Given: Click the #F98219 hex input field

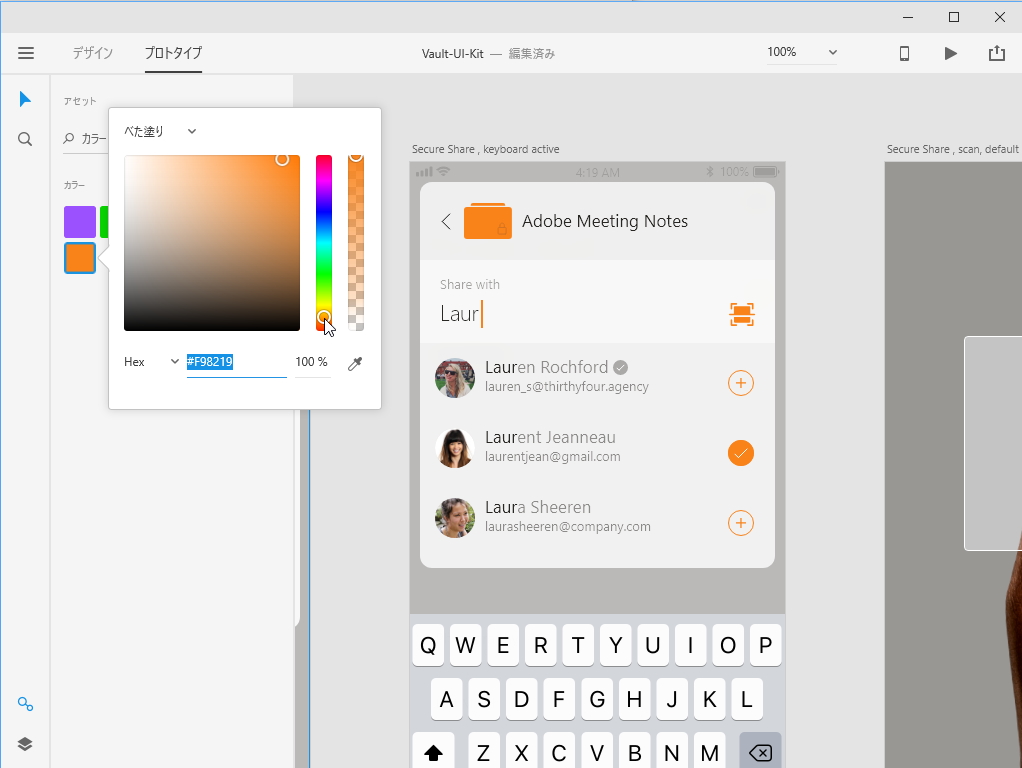Looking at the screenshot, I should coord(237,362).
